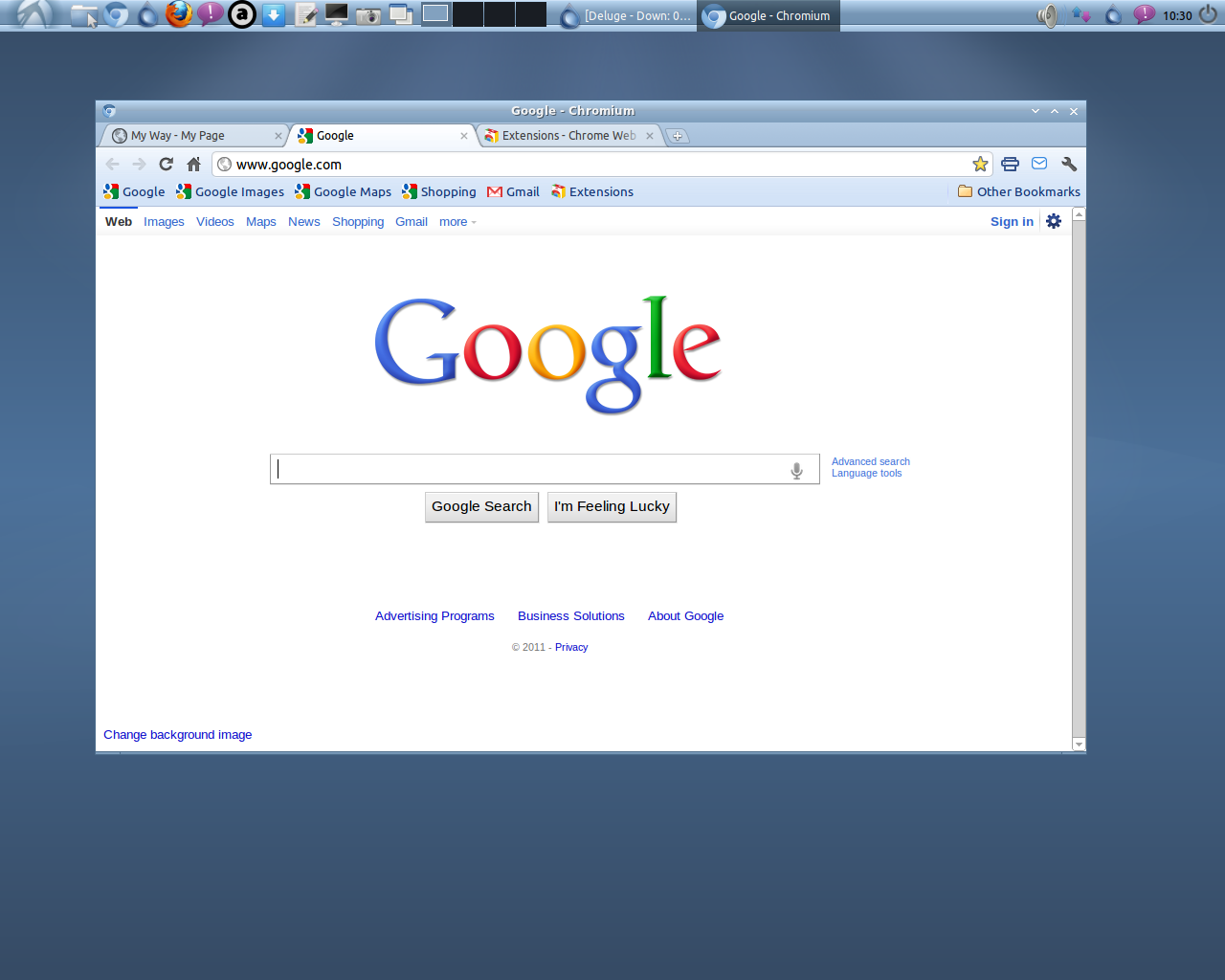This screenshot has height=980, width=1225.
Task: Click the power button in panel
Action: point(1209,14)
